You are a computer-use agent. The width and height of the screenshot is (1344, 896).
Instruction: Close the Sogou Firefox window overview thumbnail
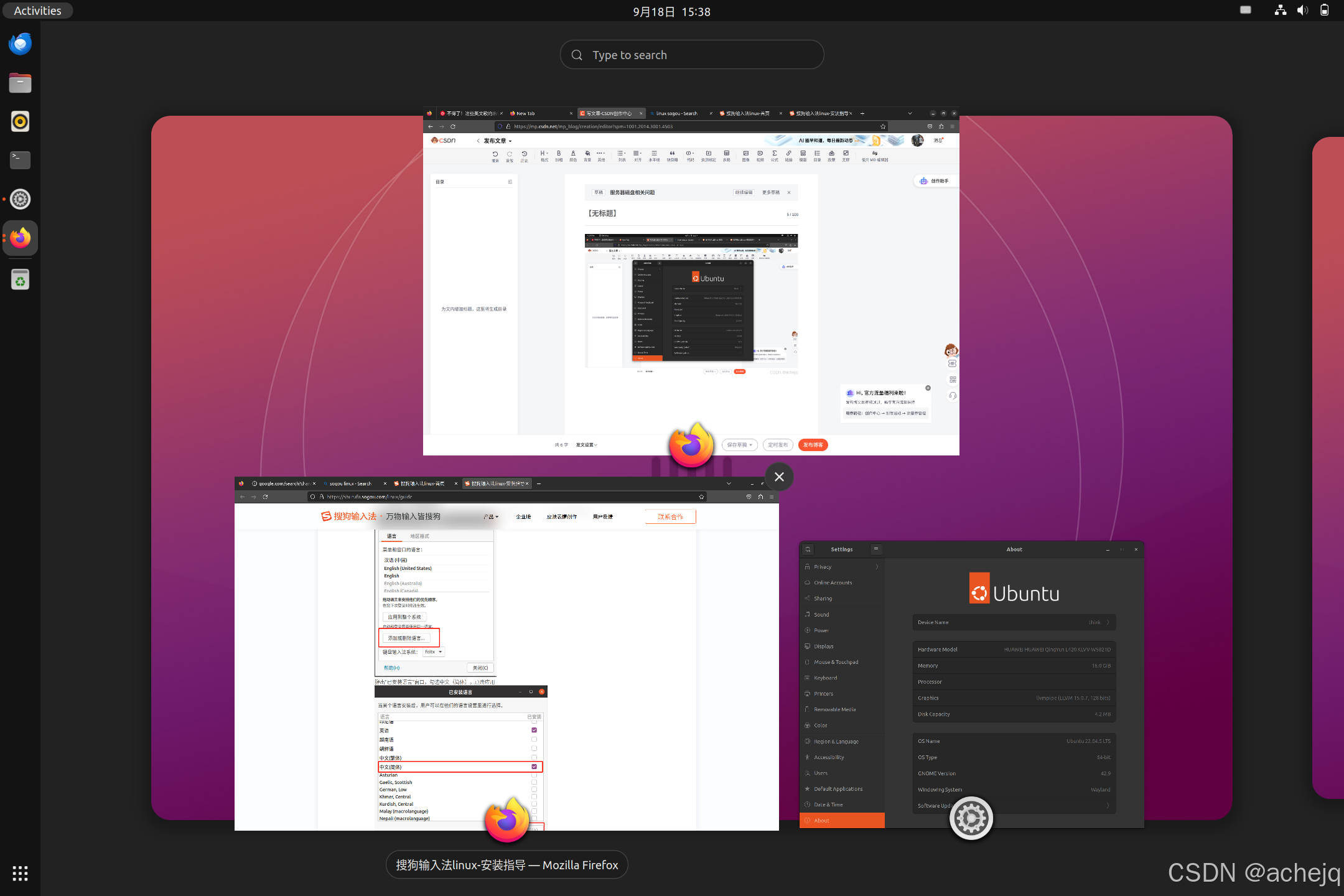tap(779, 477)
